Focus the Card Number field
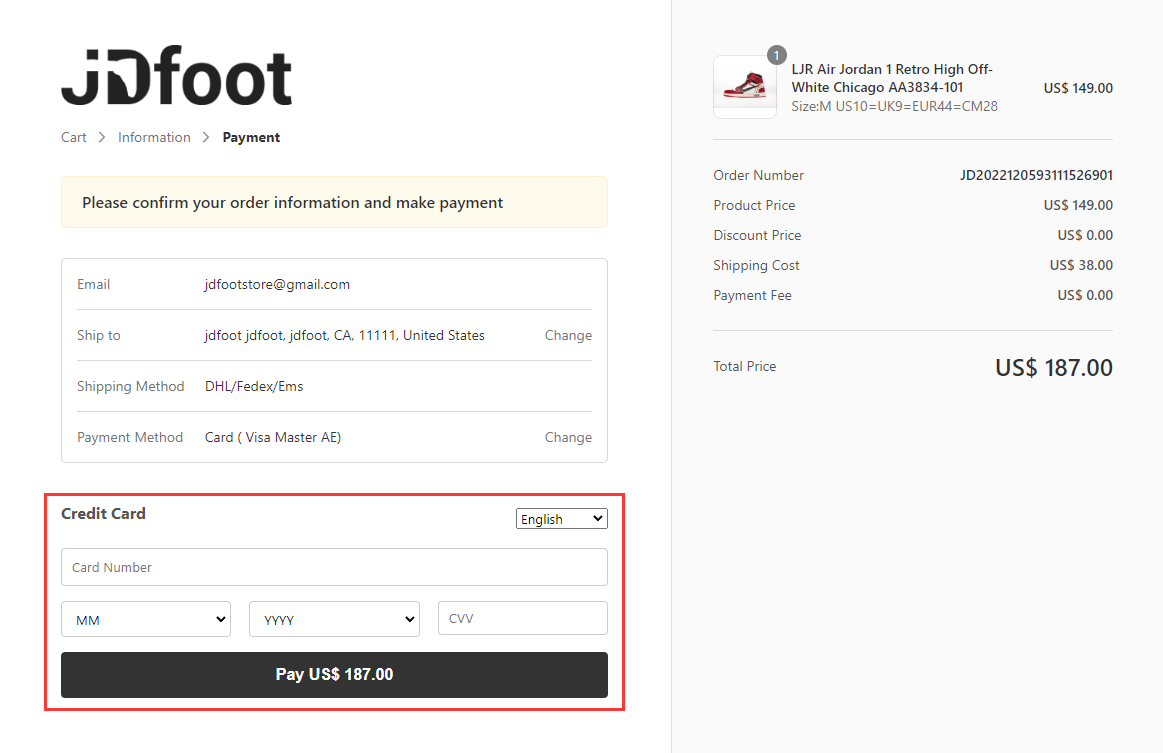 [x=335, y=567]
